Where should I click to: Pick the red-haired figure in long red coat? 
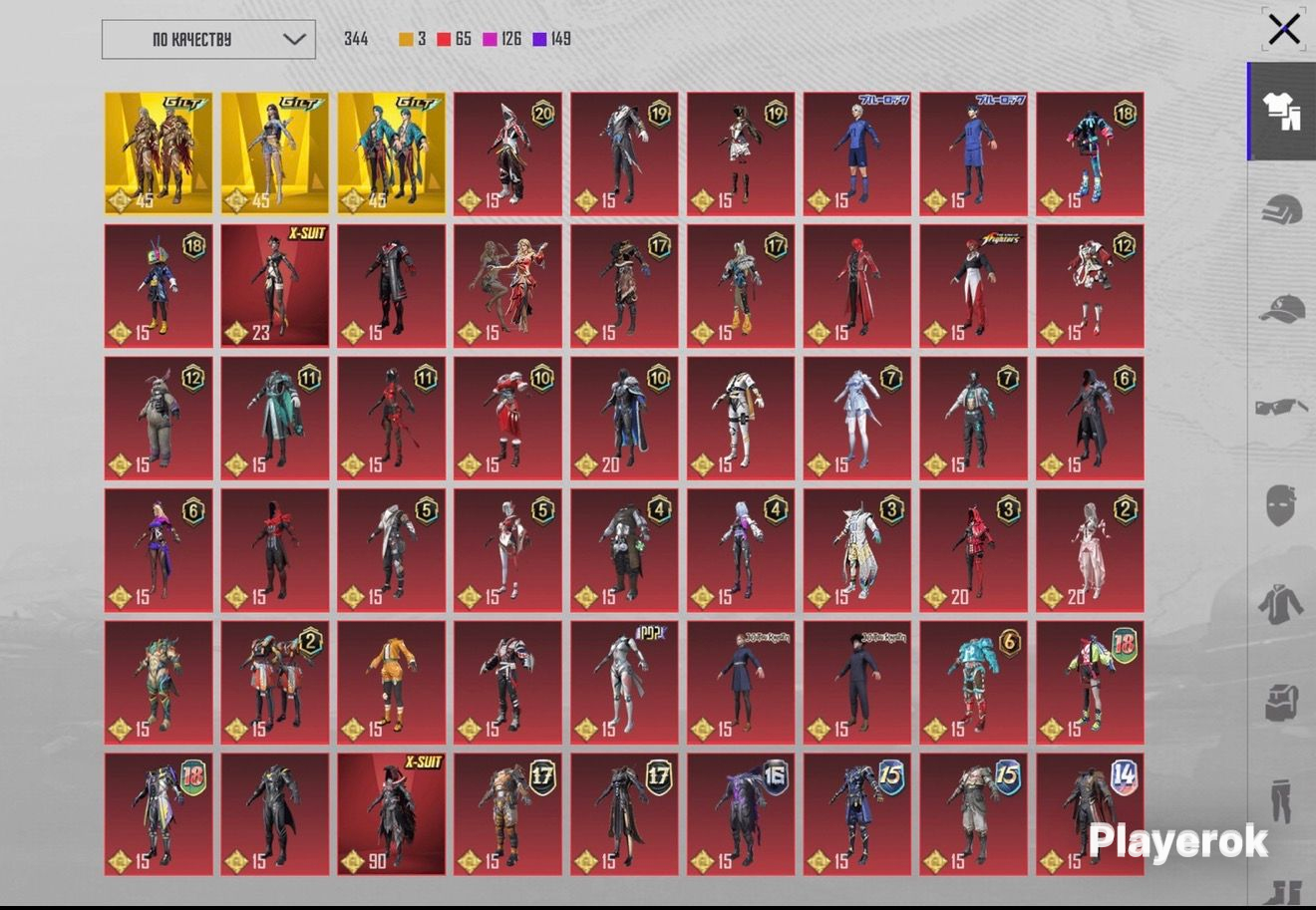[x=857, y=286]
